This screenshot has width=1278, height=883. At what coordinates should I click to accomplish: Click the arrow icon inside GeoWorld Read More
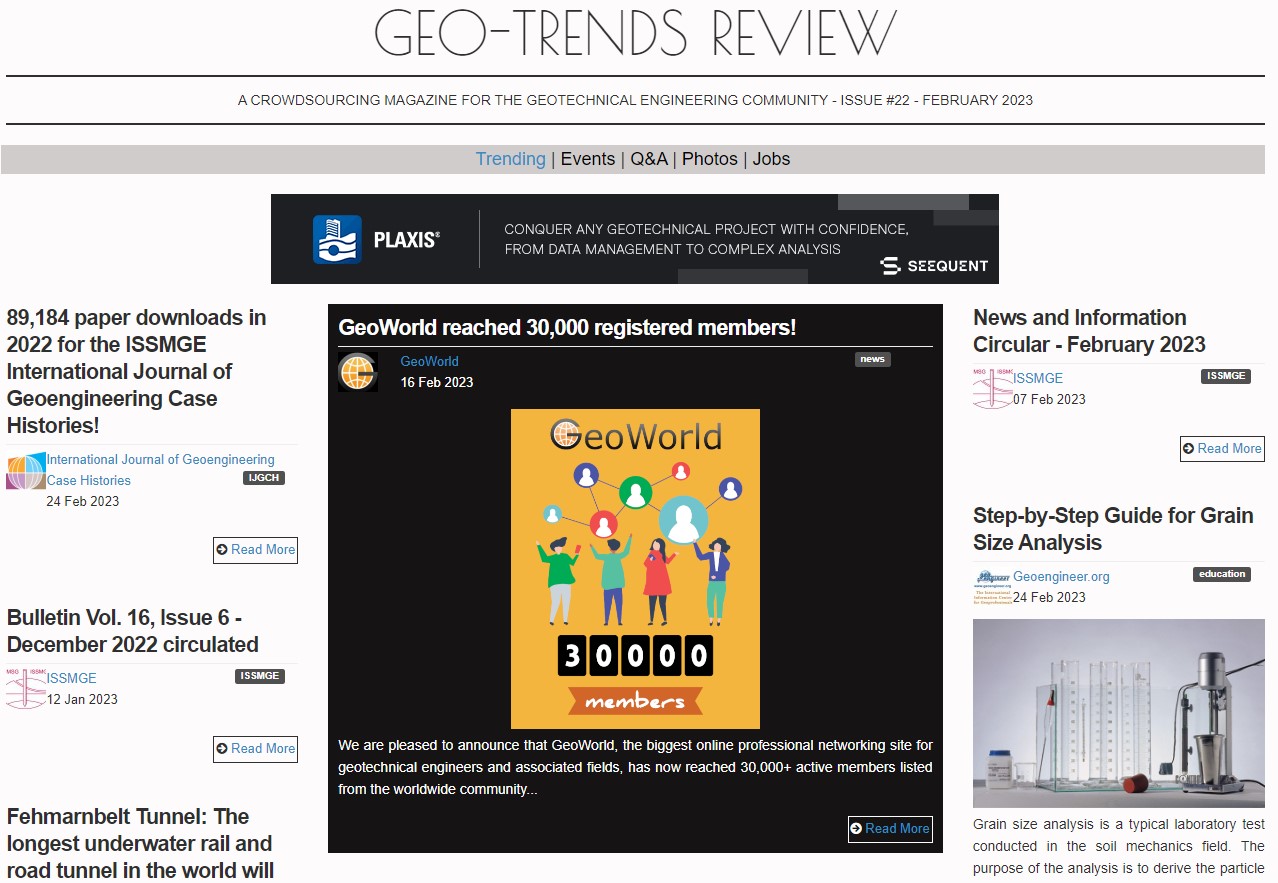[858, 828]
